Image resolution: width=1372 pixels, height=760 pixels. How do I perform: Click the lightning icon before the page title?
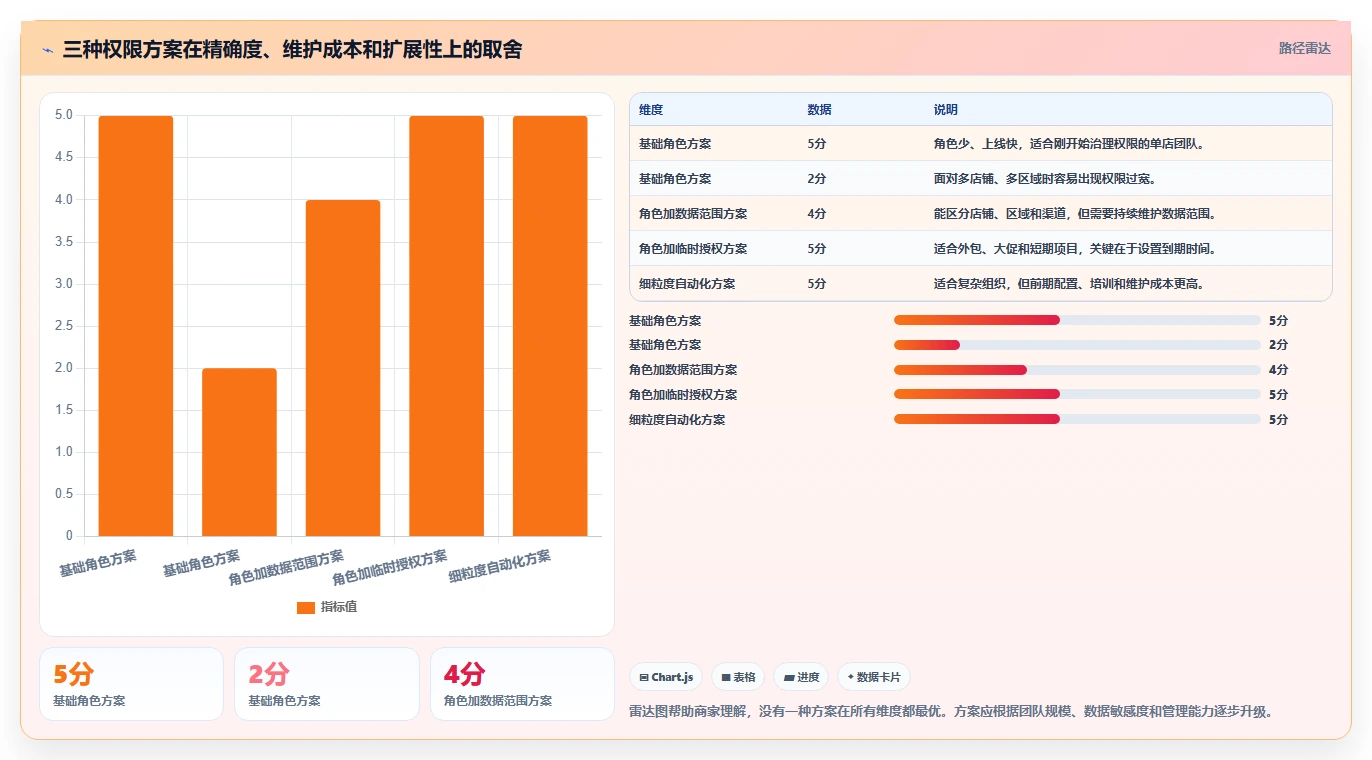[x=48, y=50]
